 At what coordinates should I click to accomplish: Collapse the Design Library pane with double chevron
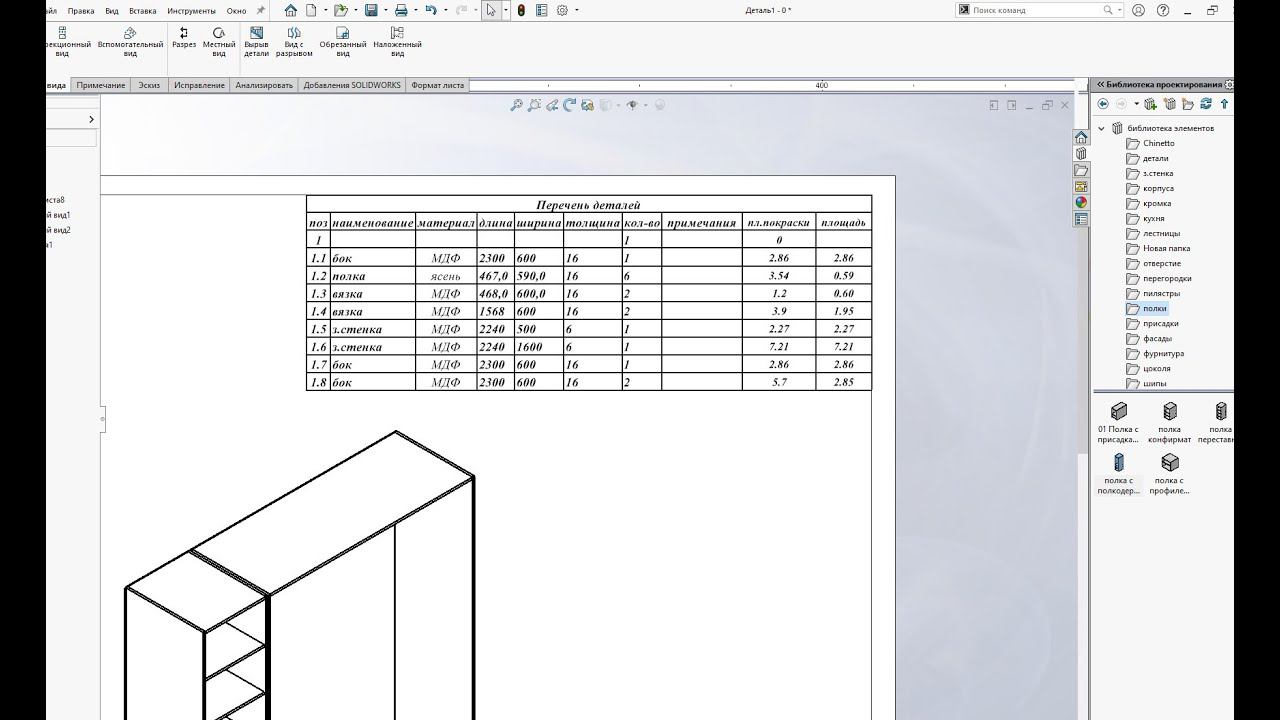(x=1099, y=85)
